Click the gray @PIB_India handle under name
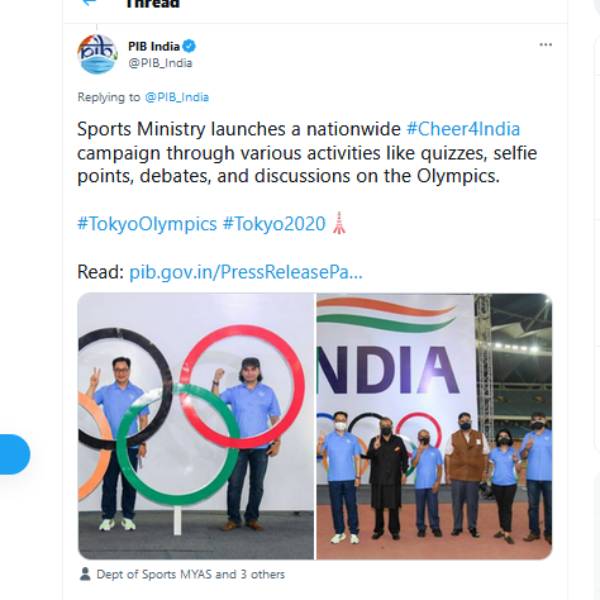 coord(160,63)
